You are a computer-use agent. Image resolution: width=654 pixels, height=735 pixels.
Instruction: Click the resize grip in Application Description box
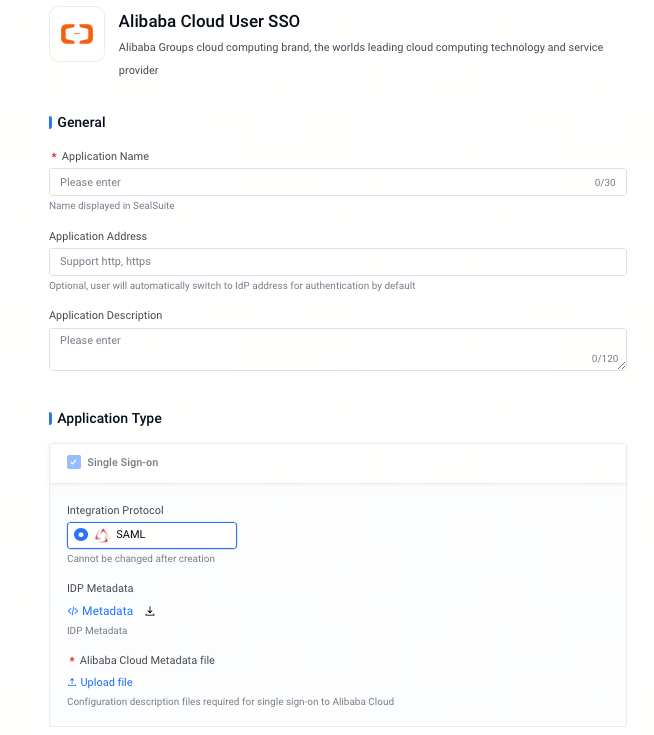tap(621, 366)
